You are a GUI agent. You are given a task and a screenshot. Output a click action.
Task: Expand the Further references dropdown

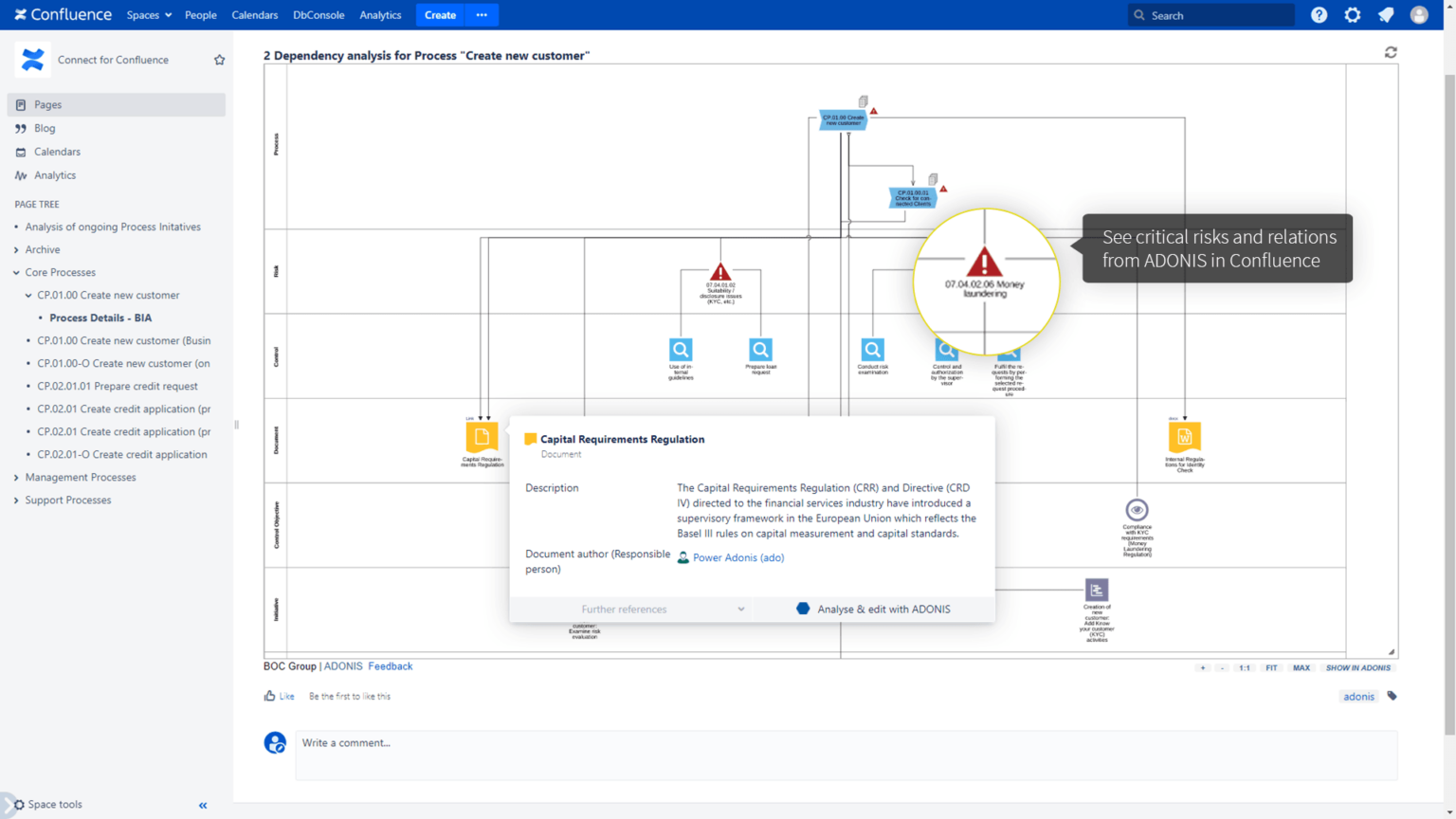coord(741,609)
